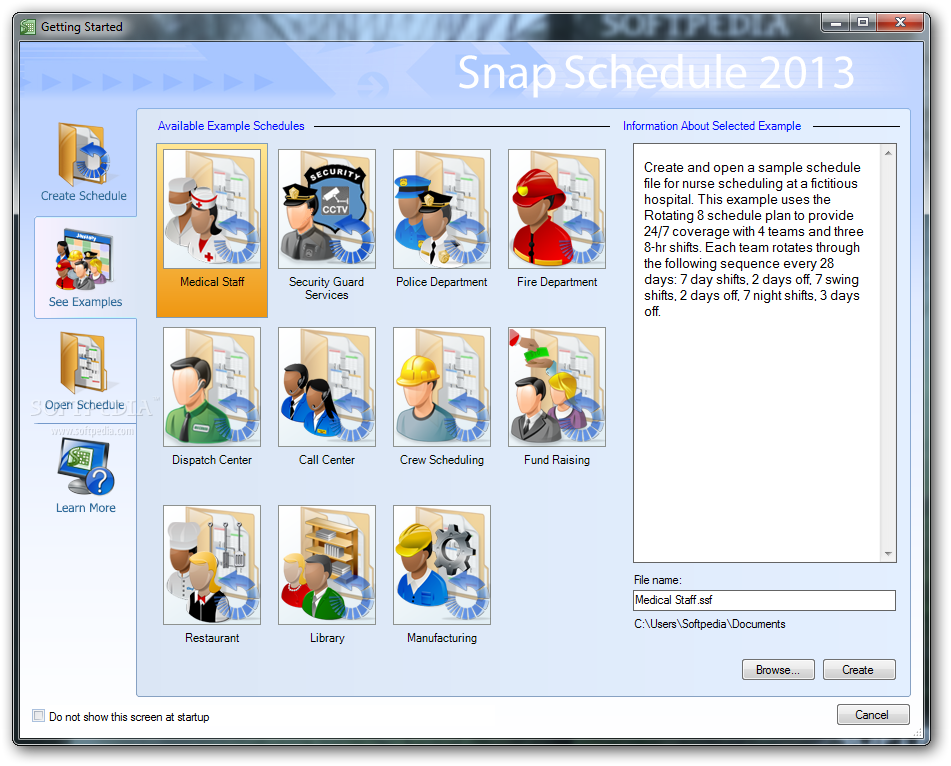The height and width of the screenshot is (766, 951).
Task: Click the Browse... button
Action: click(x=778, y=670)
